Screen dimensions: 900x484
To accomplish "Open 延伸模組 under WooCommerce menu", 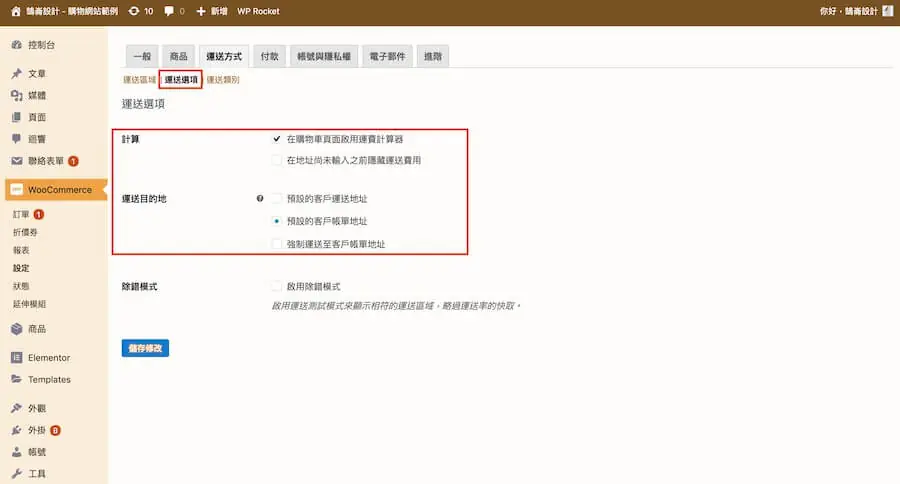I will point(29,304).
